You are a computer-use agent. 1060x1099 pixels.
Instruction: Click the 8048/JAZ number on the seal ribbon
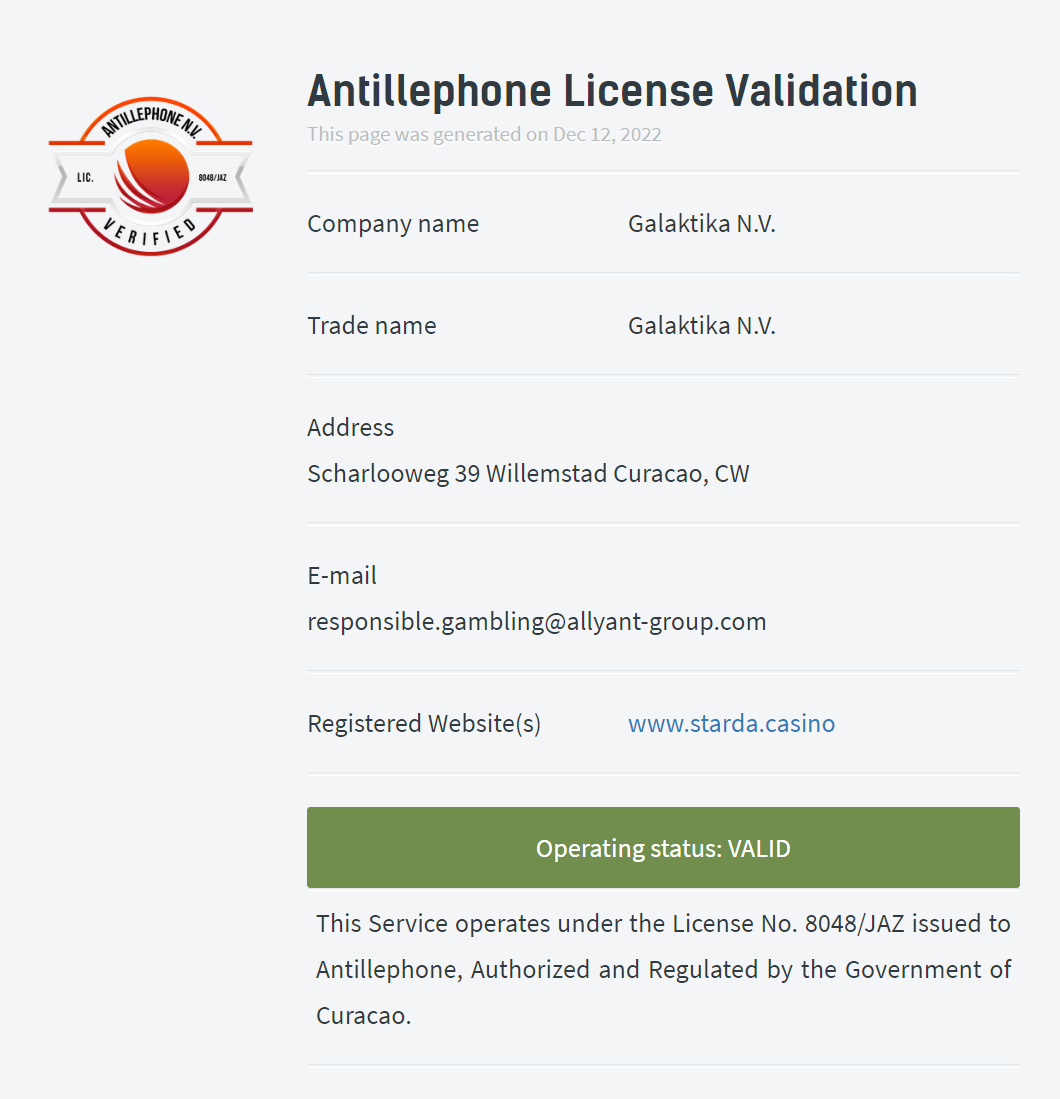click(x=212, y=177)
